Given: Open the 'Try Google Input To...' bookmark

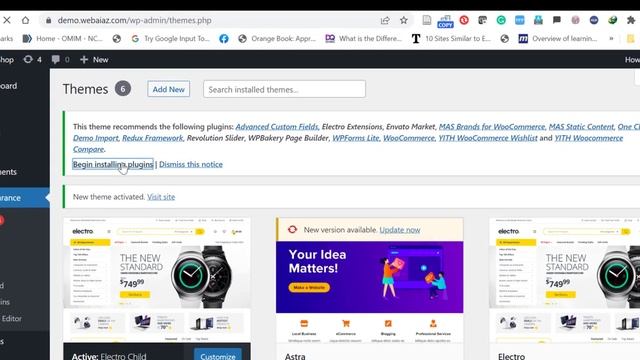Looking at the screenshot, I should pyautogui.click(x=170, y=39).
